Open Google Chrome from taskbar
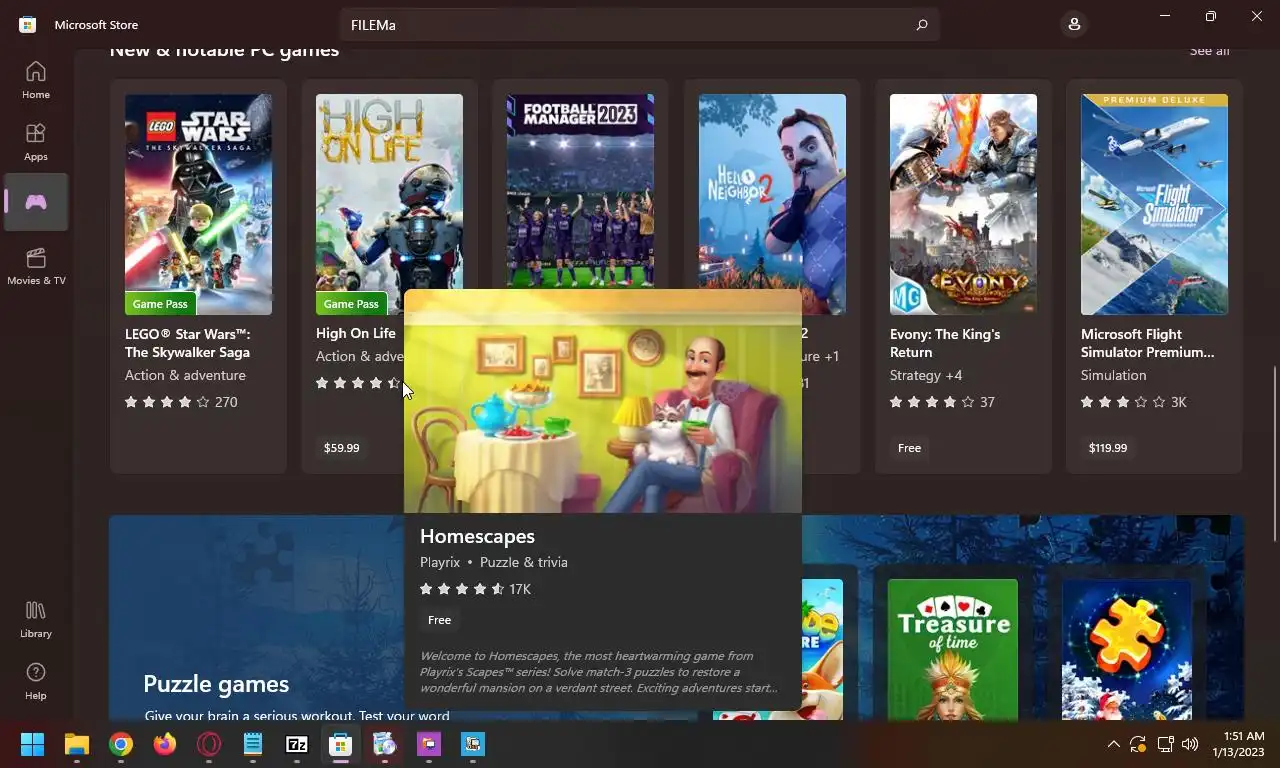1280x768 pixels. tap(121, 744)
